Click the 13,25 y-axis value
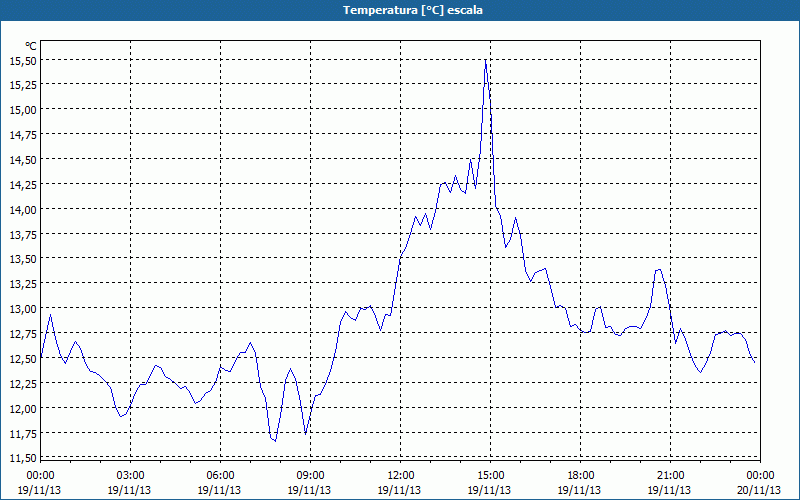Viewport: 800px width, 500px height. point(23,283)
